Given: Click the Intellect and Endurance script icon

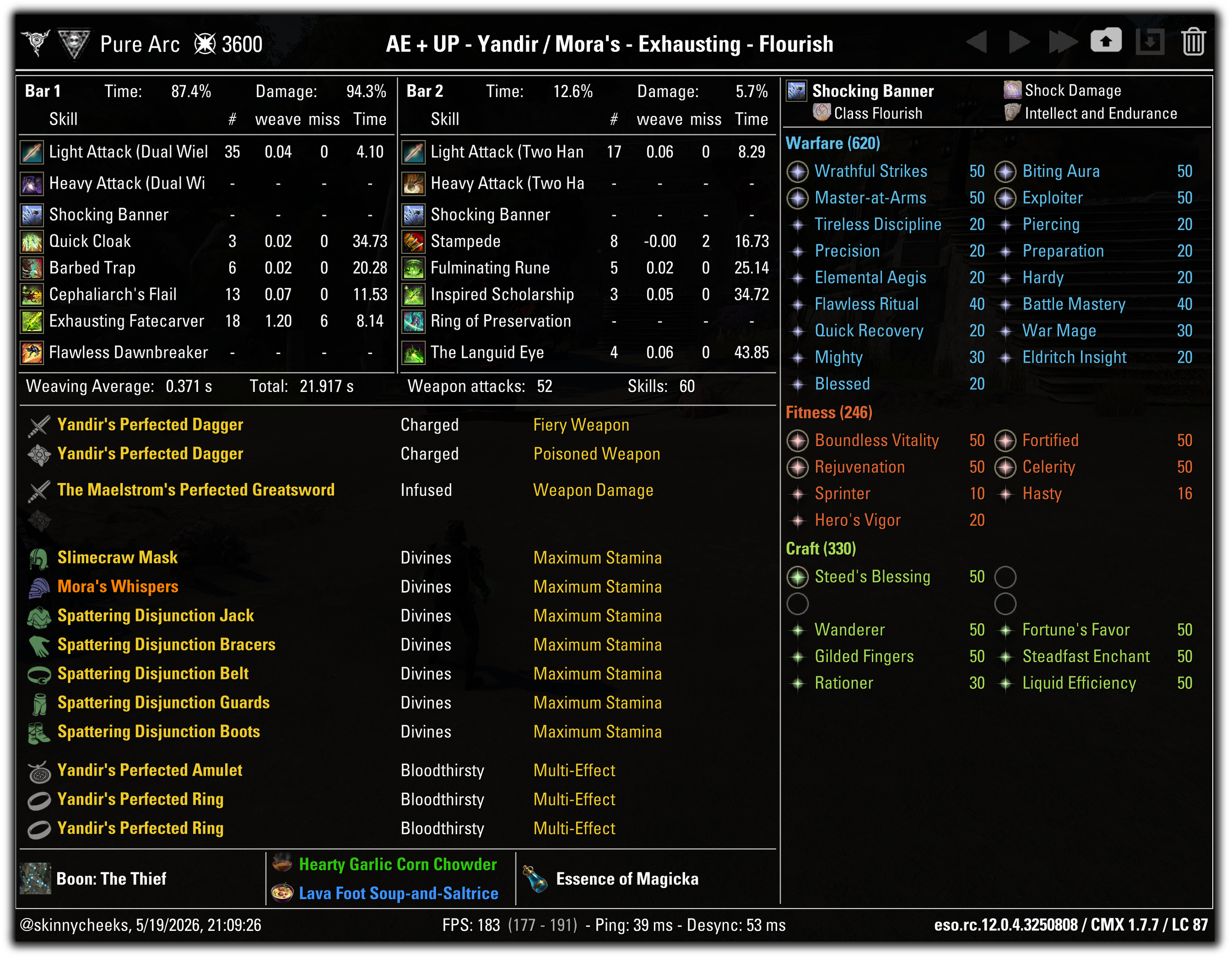Looking at the screenshot, I should tap(1012, 112).
